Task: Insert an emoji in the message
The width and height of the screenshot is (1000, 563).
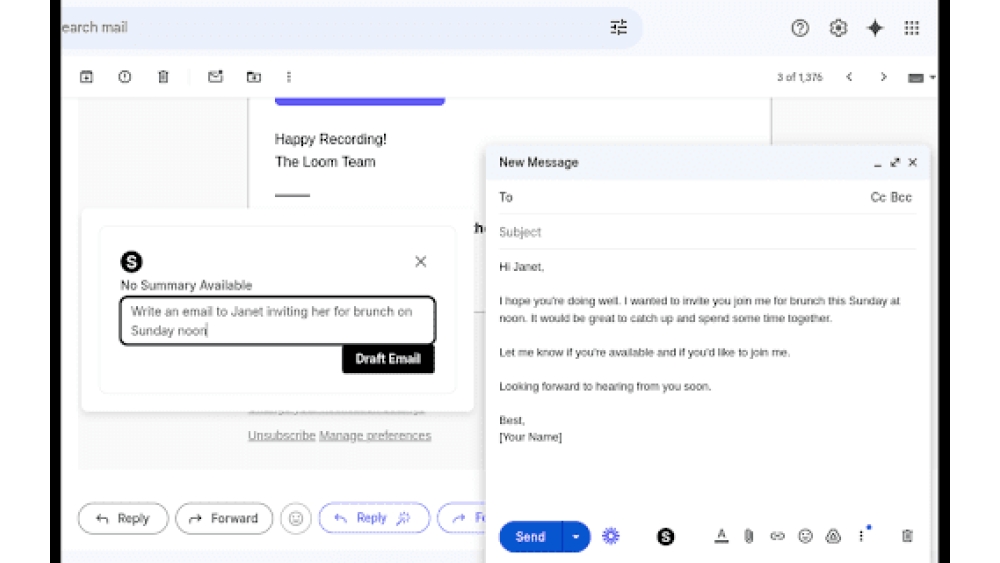Action: [x=805, y=536]
